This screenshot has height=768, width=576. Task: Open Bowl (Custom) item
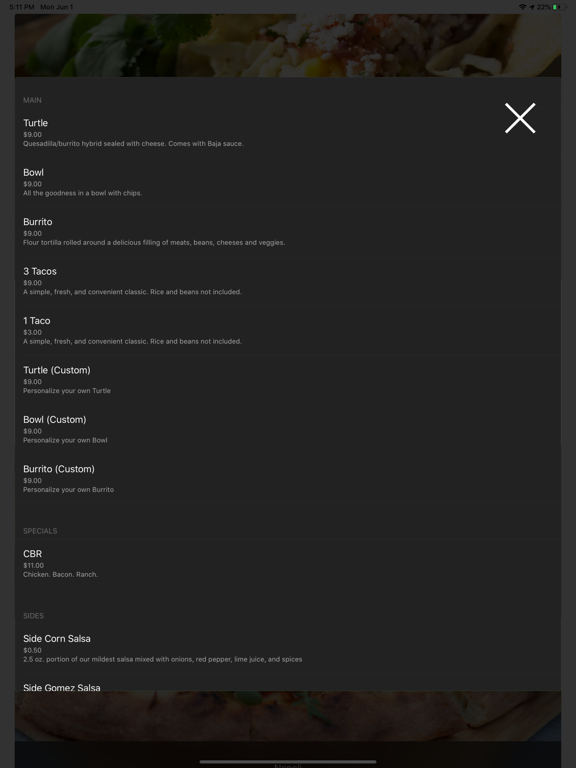pos(288,430)
